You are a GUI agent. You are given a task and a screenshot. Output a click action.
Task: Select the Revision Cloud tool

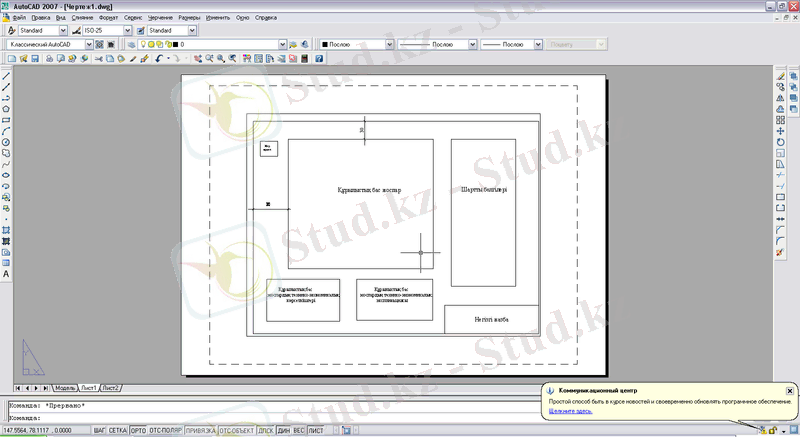(x=6, y=153)
